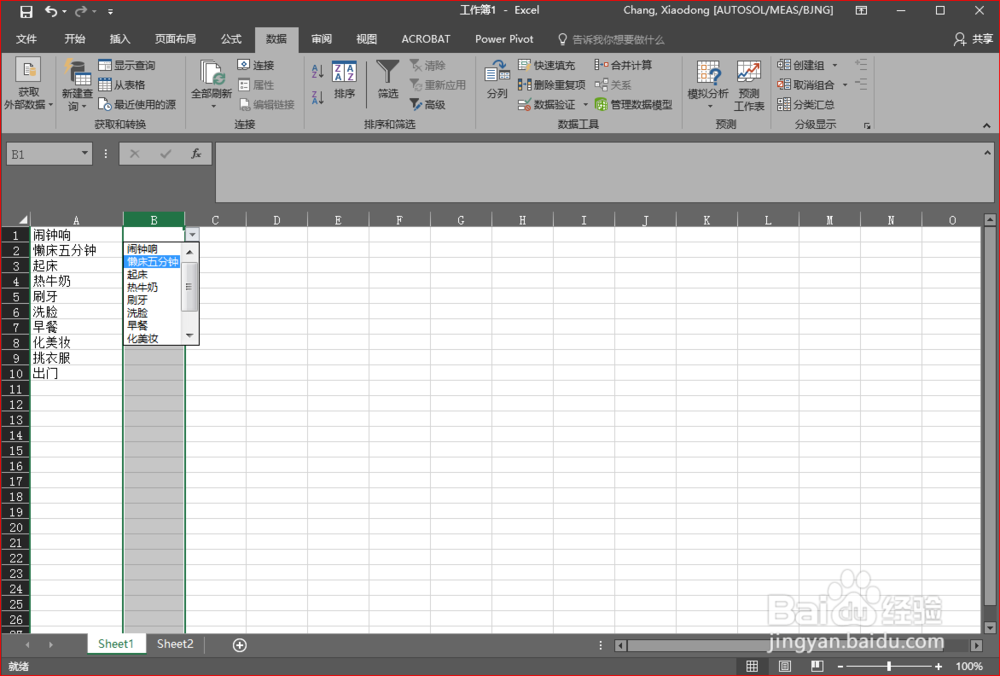Open Recent Sources (最近使用的源)
The width and height of the screenshot is (1000, 676).
137,105
